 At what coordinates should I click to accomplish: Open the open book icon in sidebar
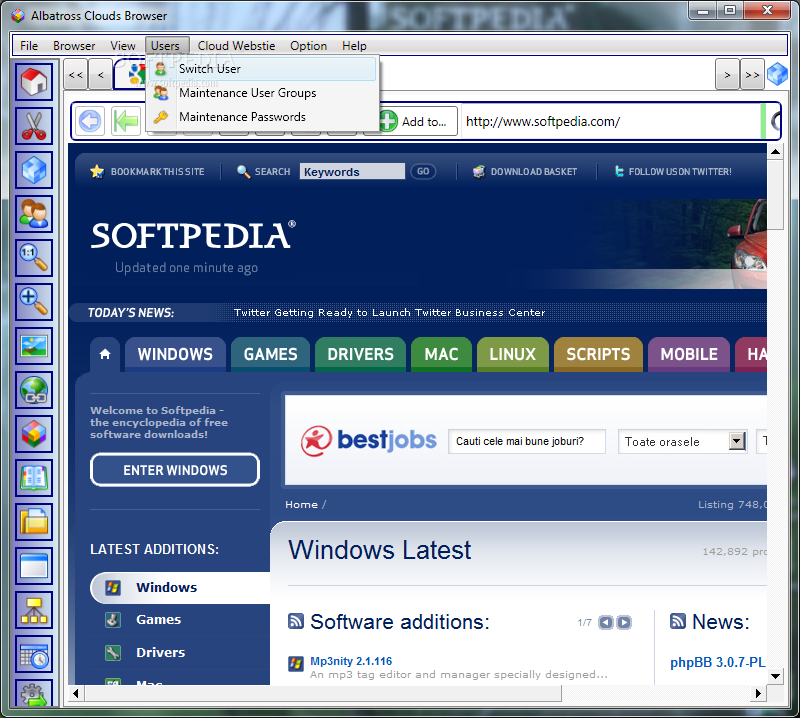pyautogui.click(x=34, y=478)
